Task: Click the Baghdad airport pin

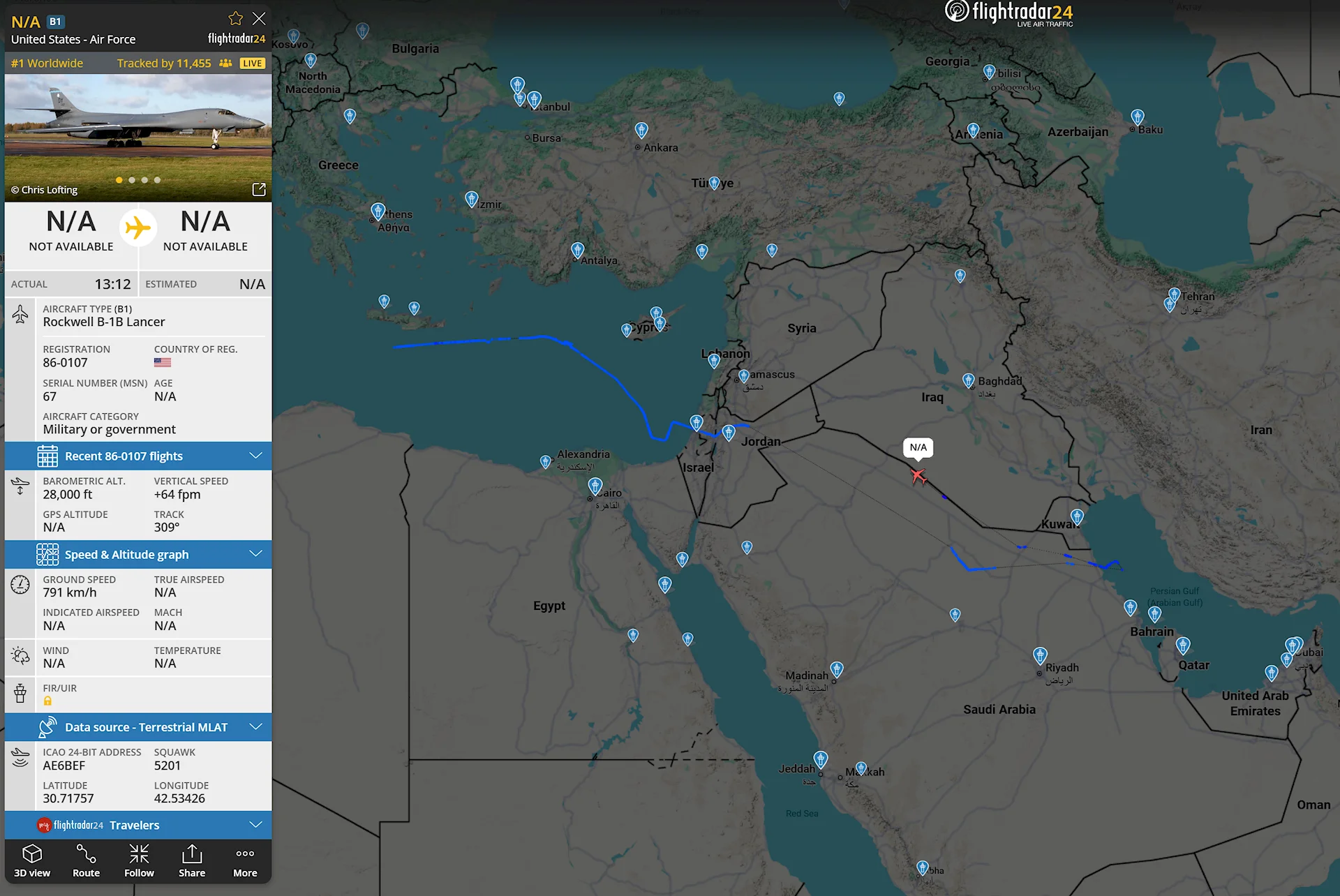Action: point(968,380)
